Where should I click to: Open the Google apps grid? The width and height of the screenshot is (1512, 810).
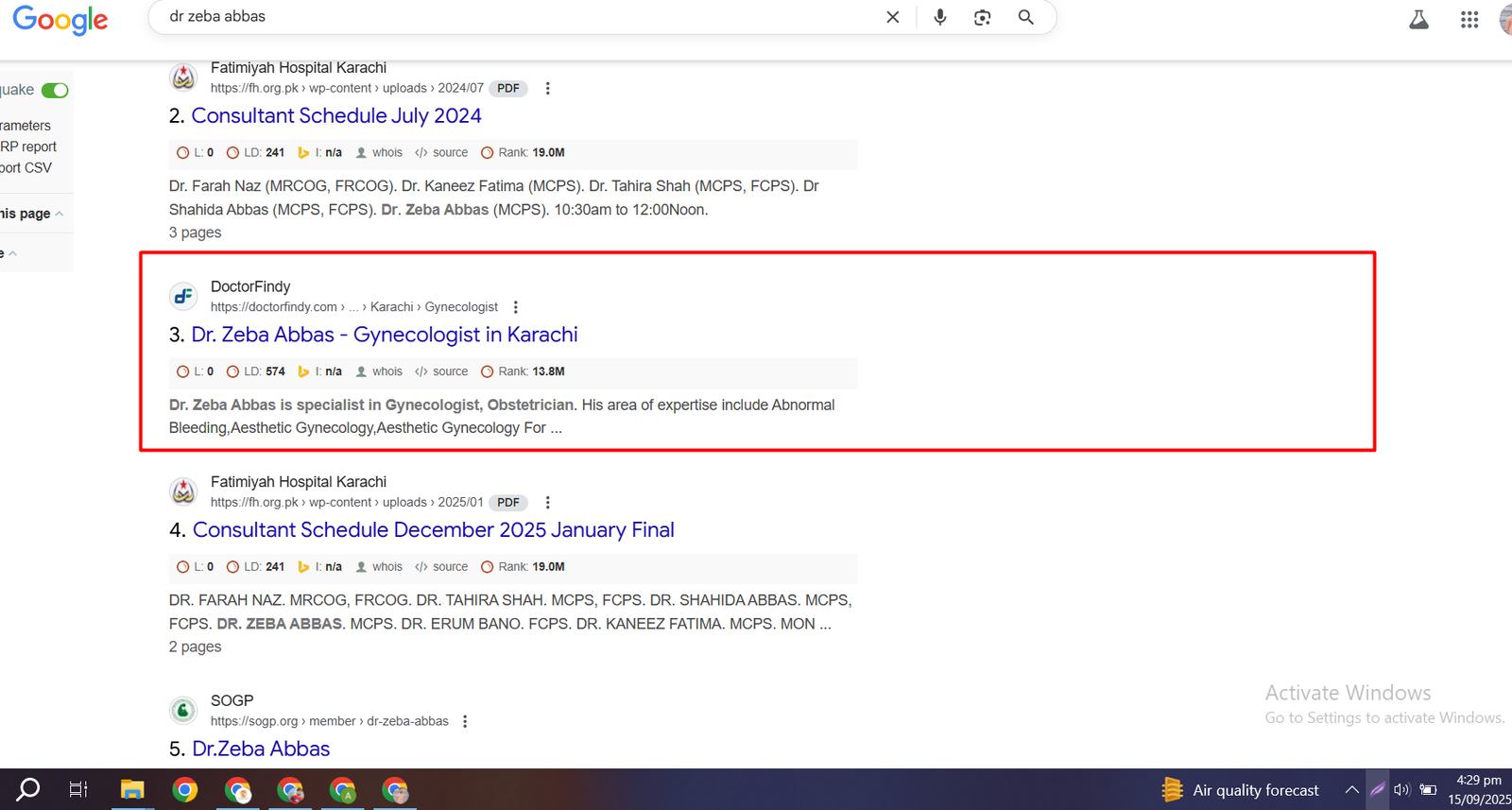coord(1469,20)
